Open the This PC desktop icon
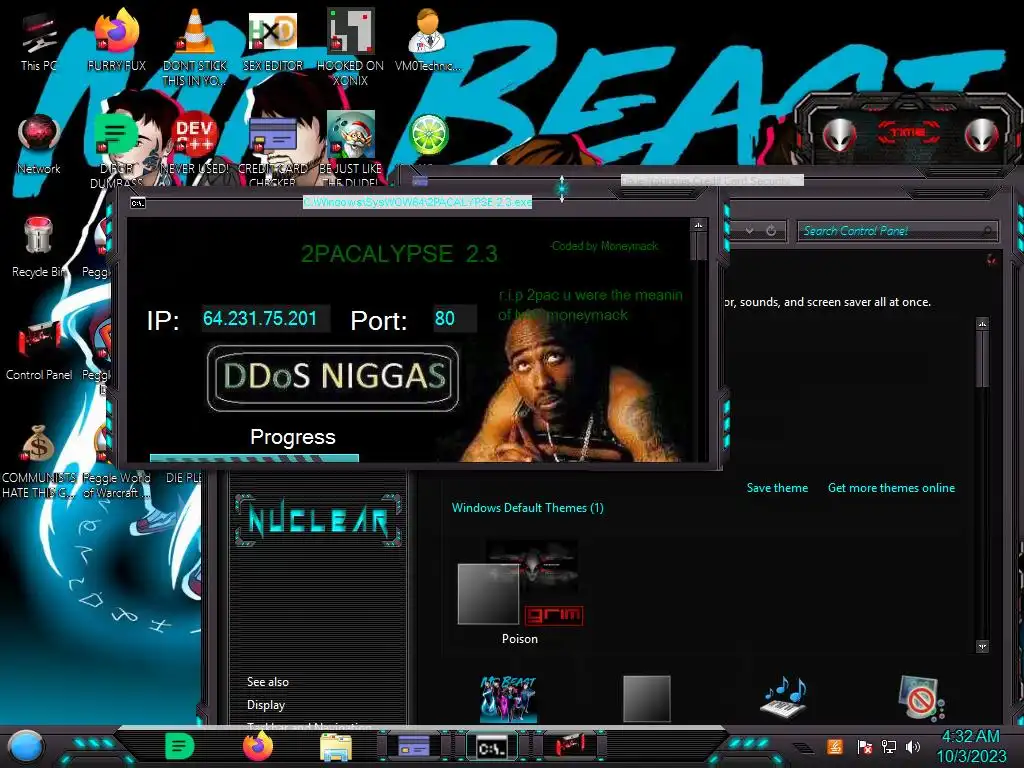1024x768 pixels. tap(38, 39)
